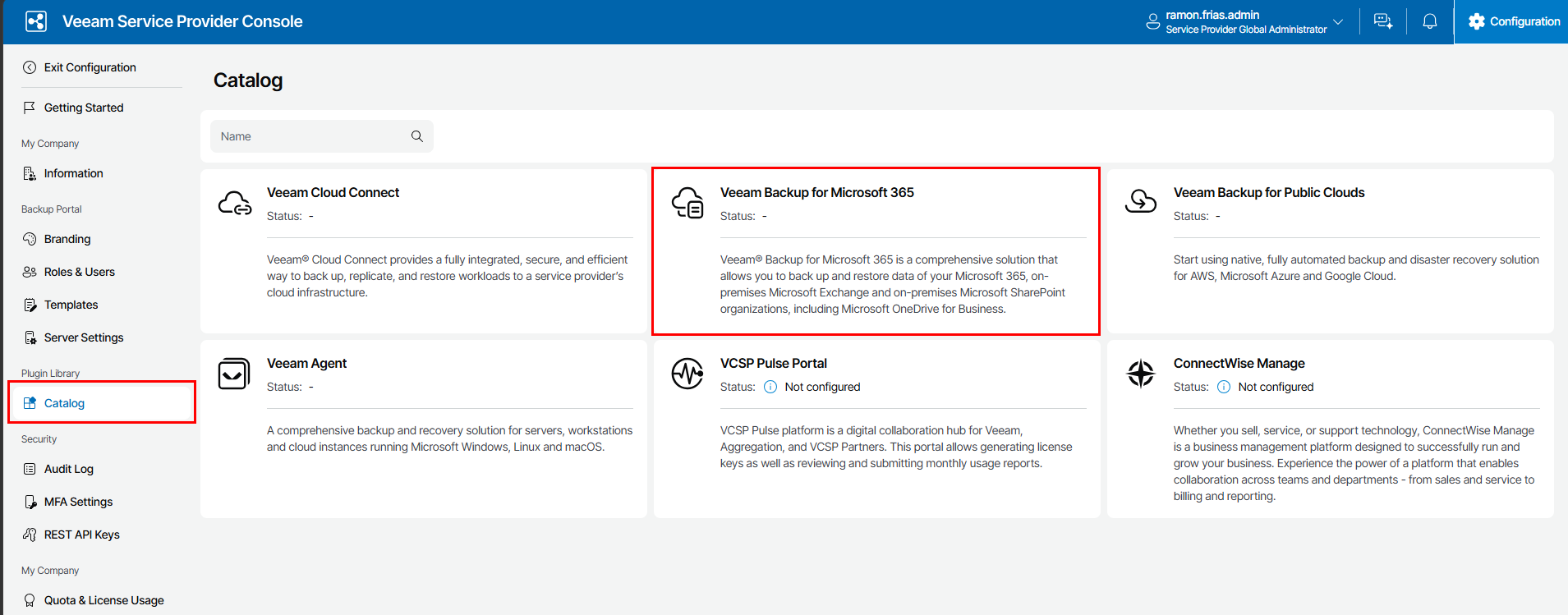1568x615 pixels.
Task: Expand the ramon.frias.admin account dropdown chevron
Action: pos(1338,21)
